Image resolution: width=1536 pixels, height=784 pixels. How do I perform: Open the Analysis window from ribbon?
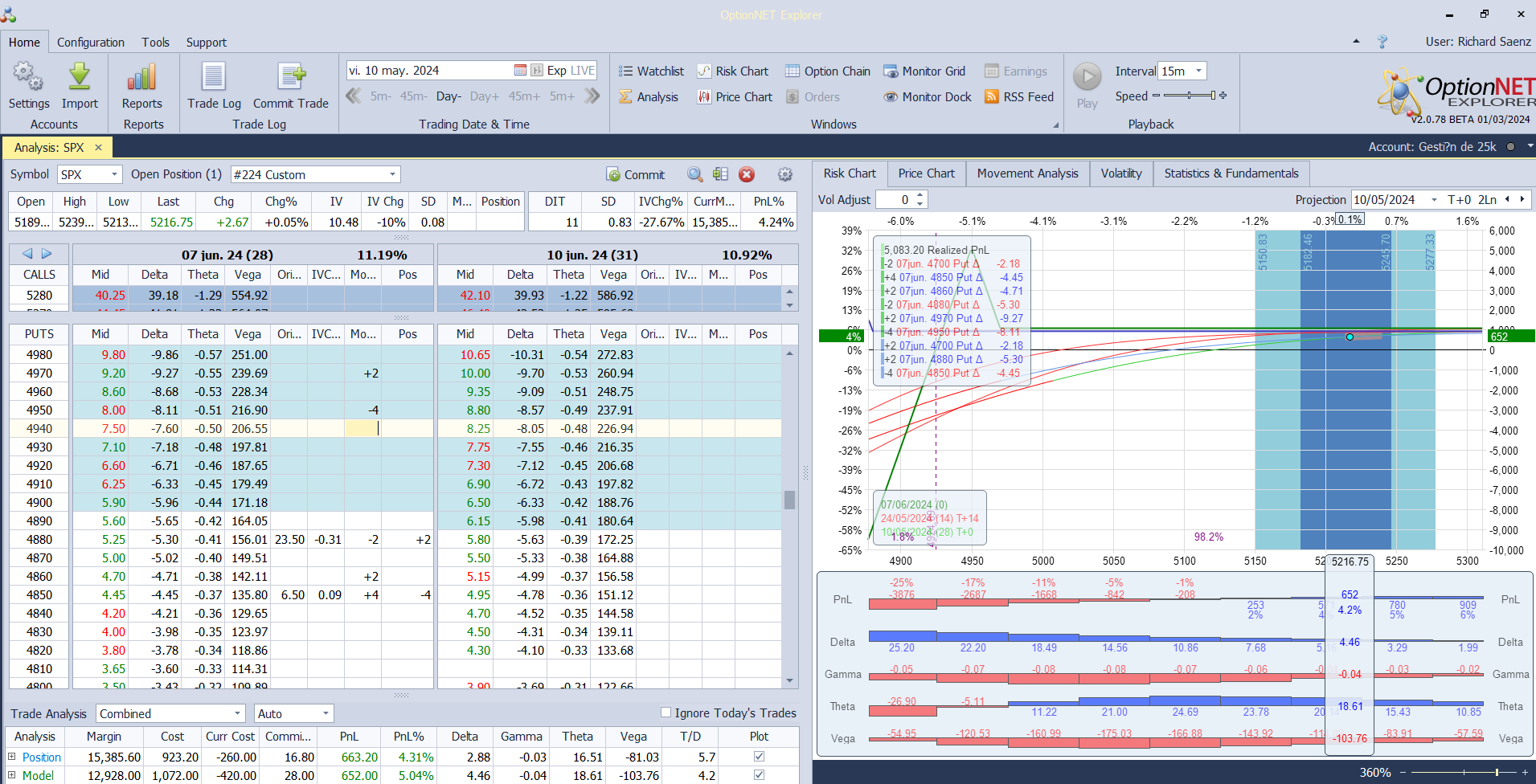(649, 96)
